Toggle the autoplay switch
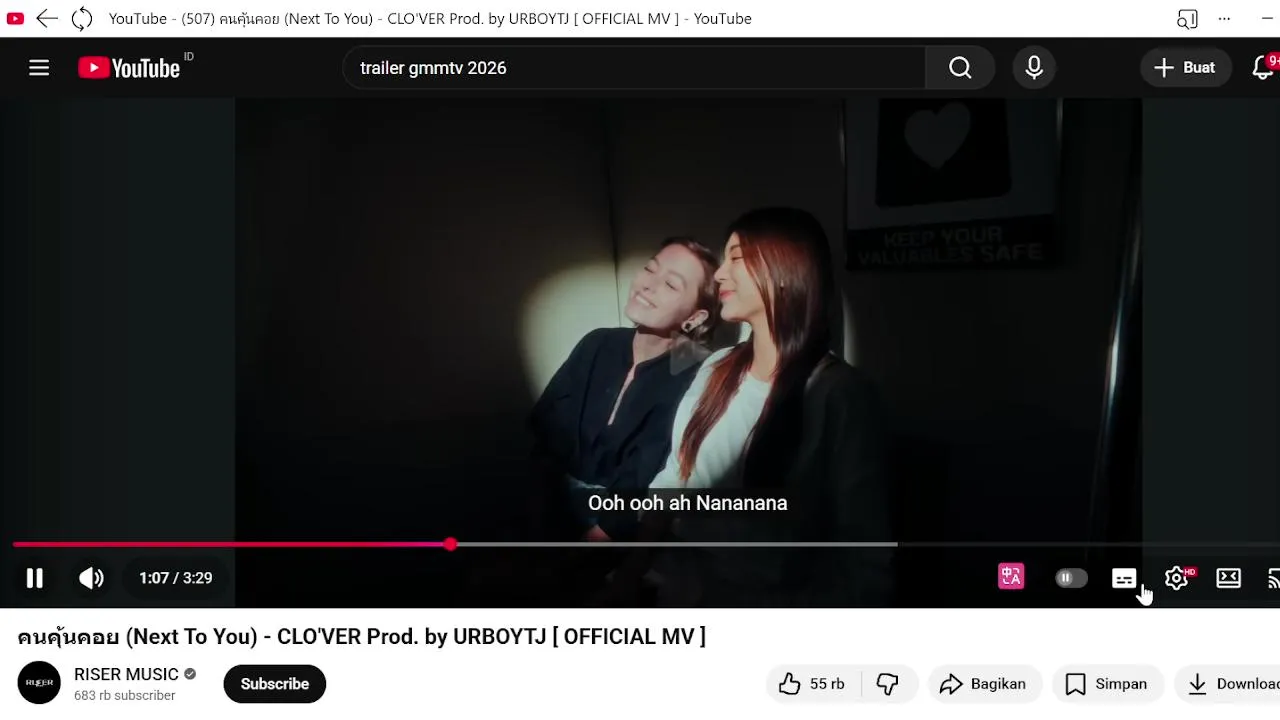1280x720 pixels. [x=1071, y=578]
